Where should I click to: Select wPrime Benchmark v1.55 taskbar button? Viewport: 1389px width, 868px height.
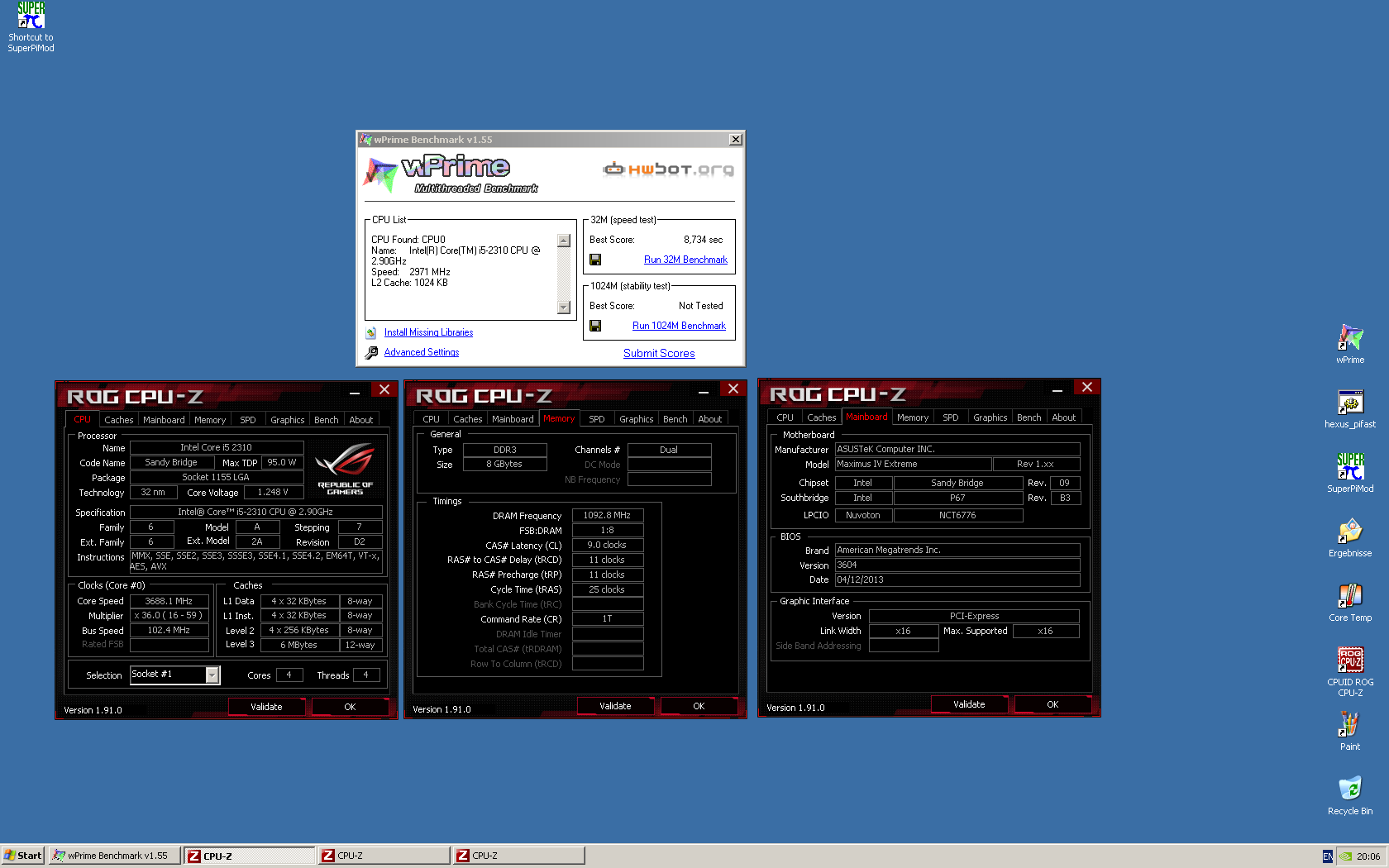[115, 856]
